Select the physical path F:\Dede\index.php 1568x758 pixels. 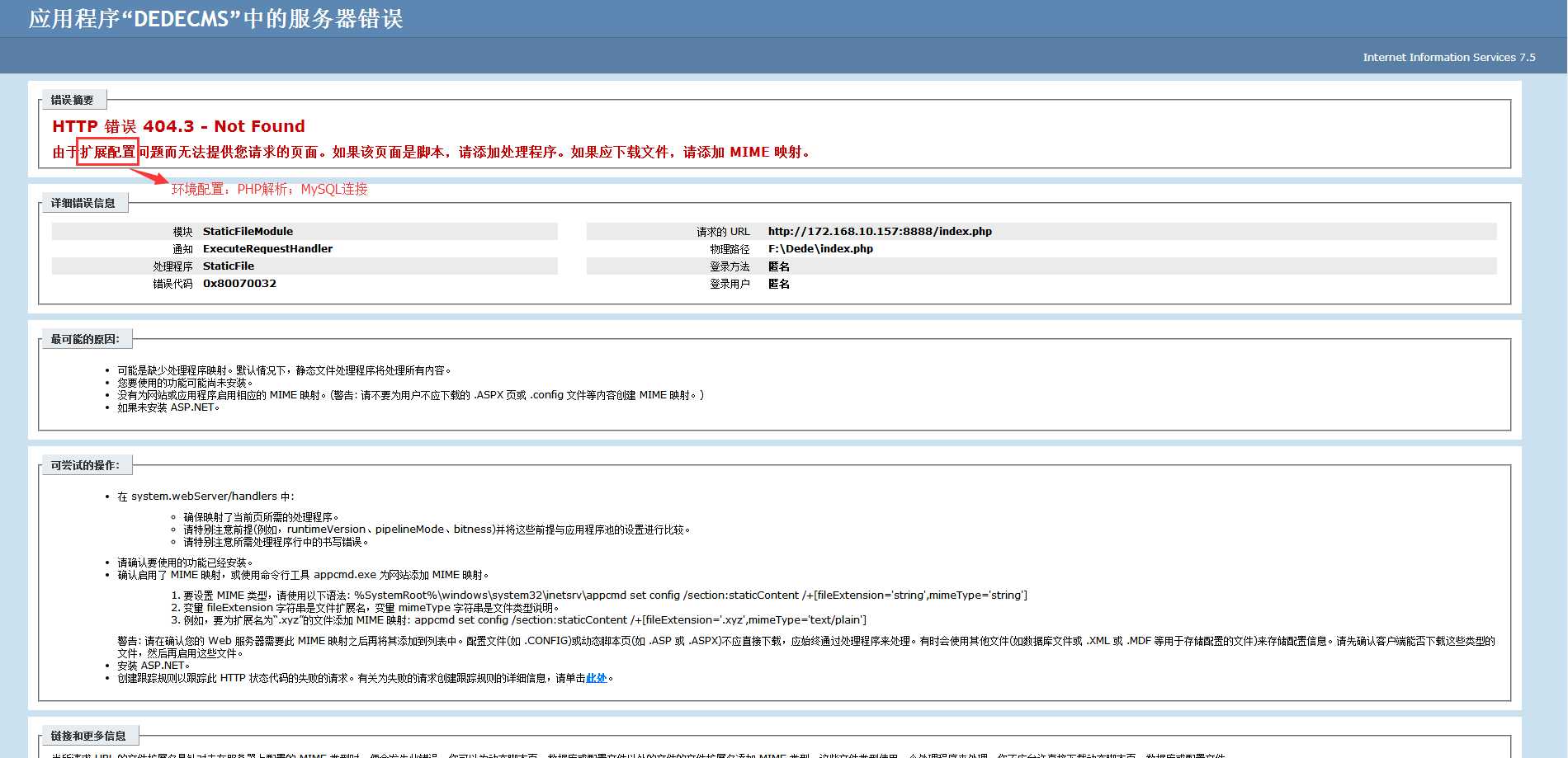point(820,249)
